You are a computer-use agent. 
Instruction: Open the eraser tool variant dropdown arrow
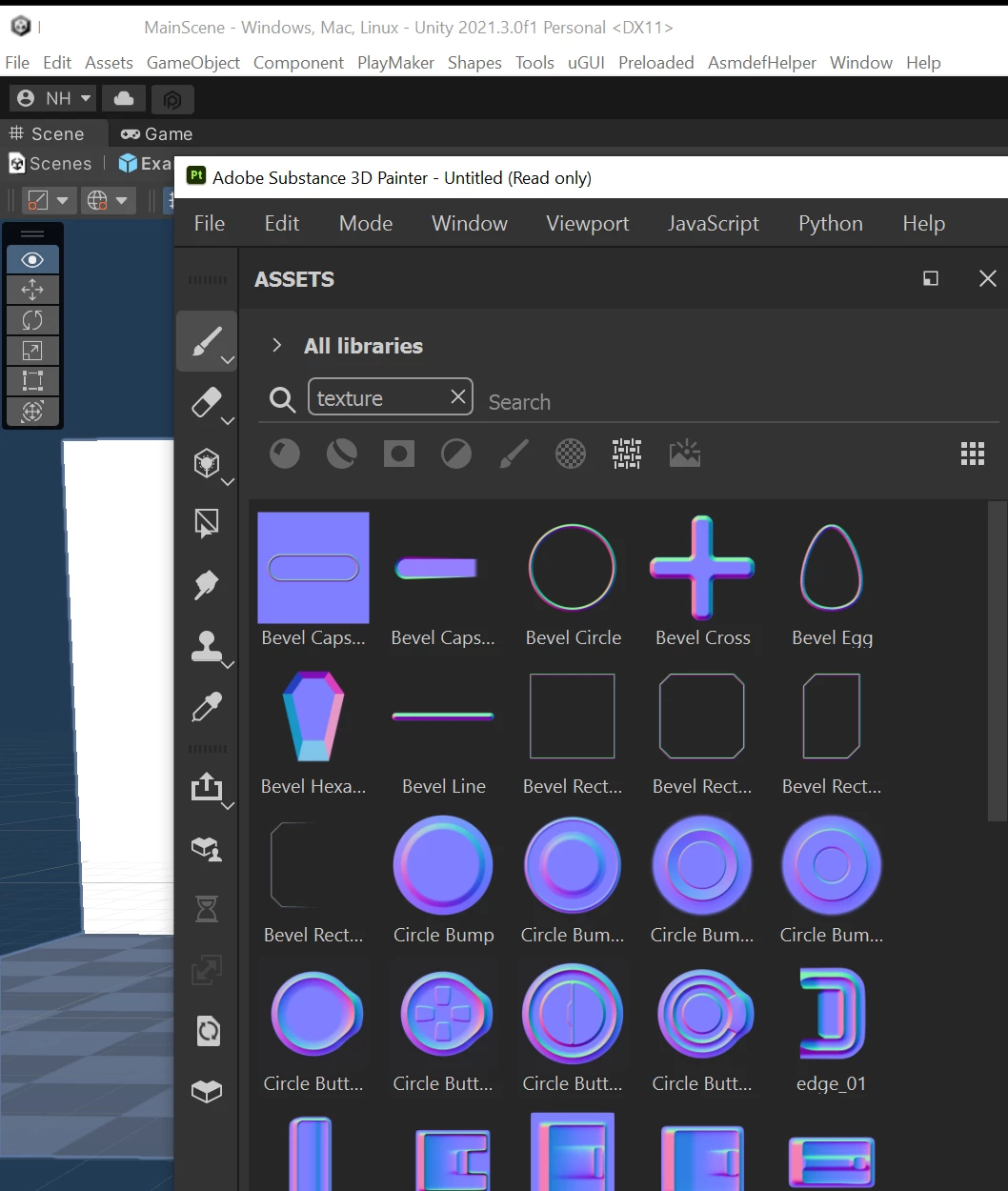point(228,421)
